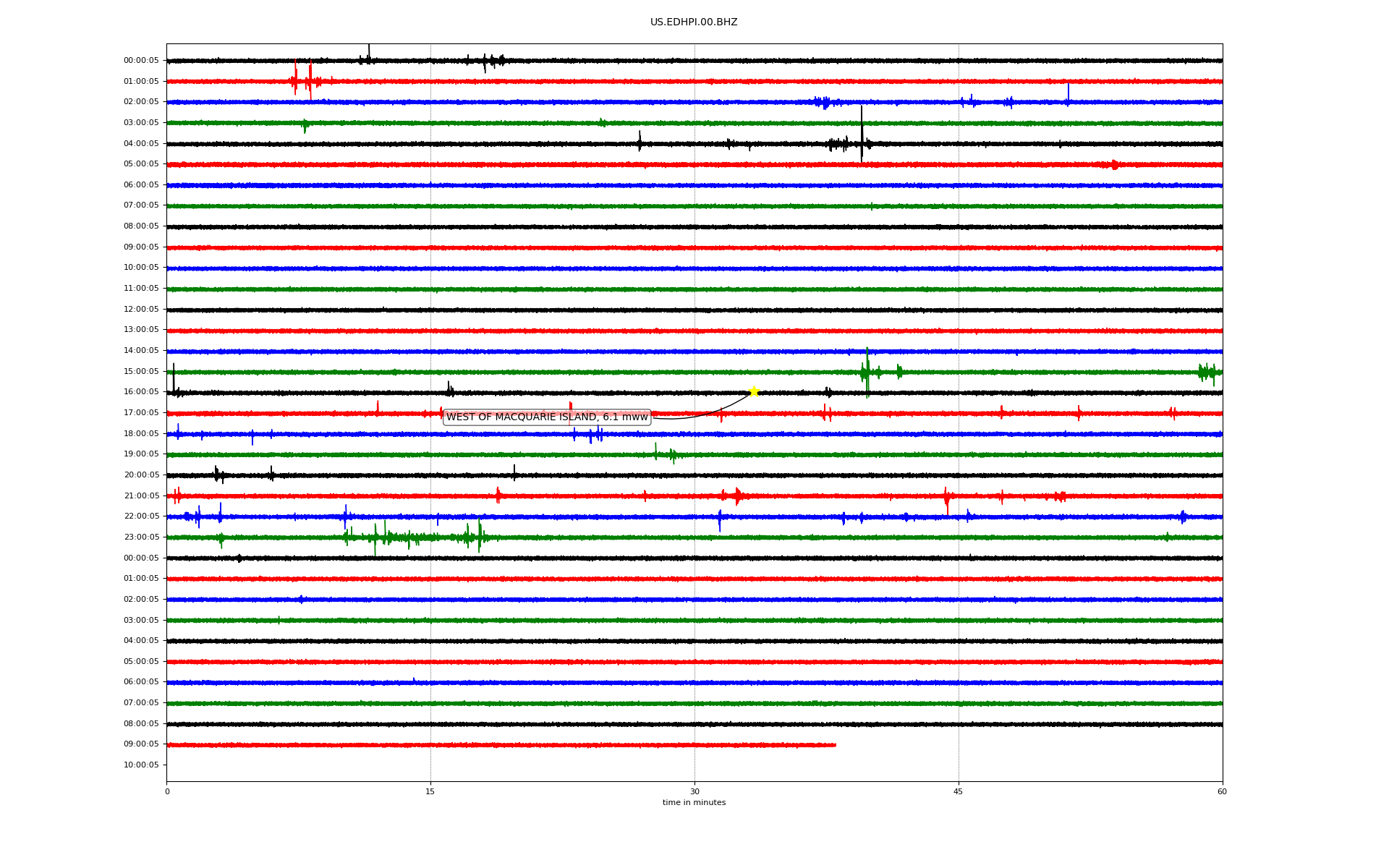Image resolution: width=1389 pixels, height=868 pixels.
Task: Click the 19:00:05 time label
Action: tap(141, 454)
